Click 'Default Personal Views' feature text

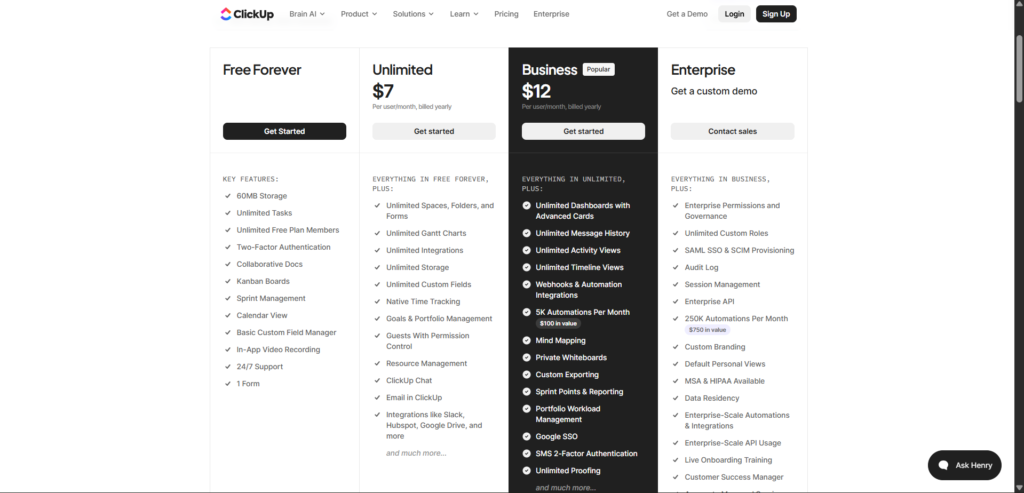click(x=725, y=364)
